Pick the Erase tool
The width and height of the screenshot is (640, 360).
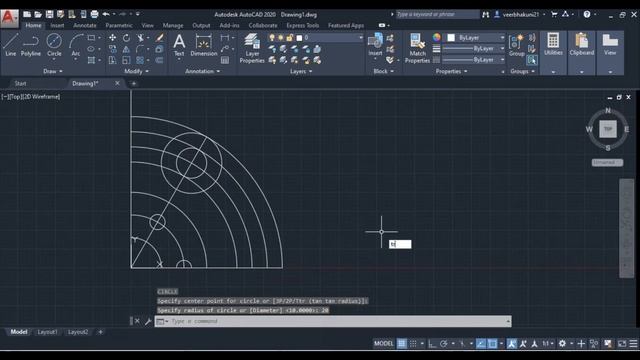[160, 38]
